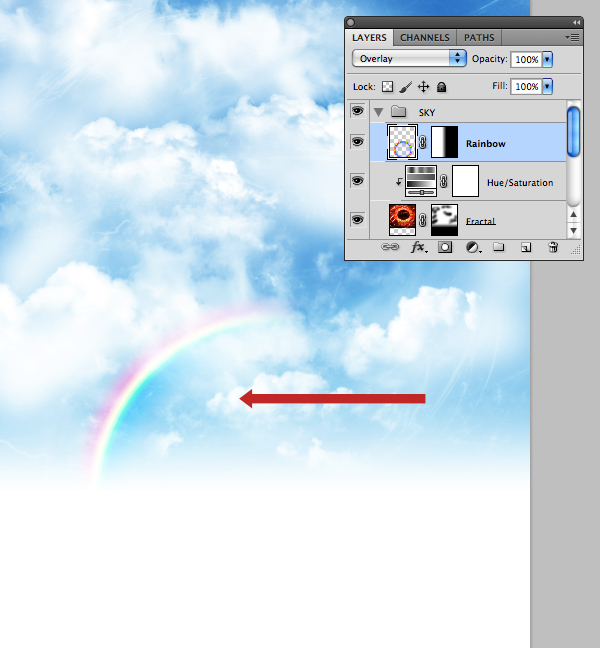Enable lock all padlock icon
The width and height of the screenshot is (600, 648).
coord(442,87)
